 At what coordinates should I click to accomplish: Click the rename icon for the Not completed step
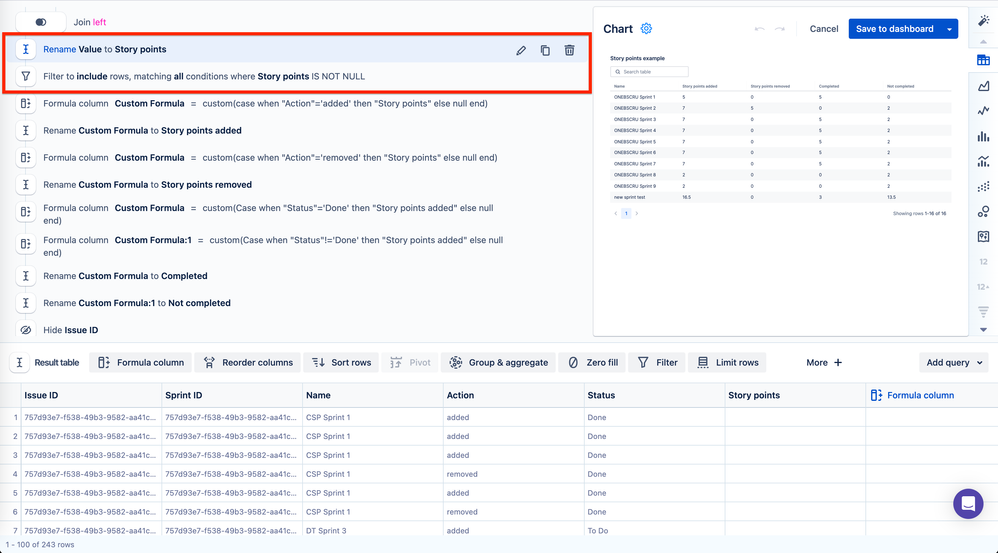pos(25,303)
